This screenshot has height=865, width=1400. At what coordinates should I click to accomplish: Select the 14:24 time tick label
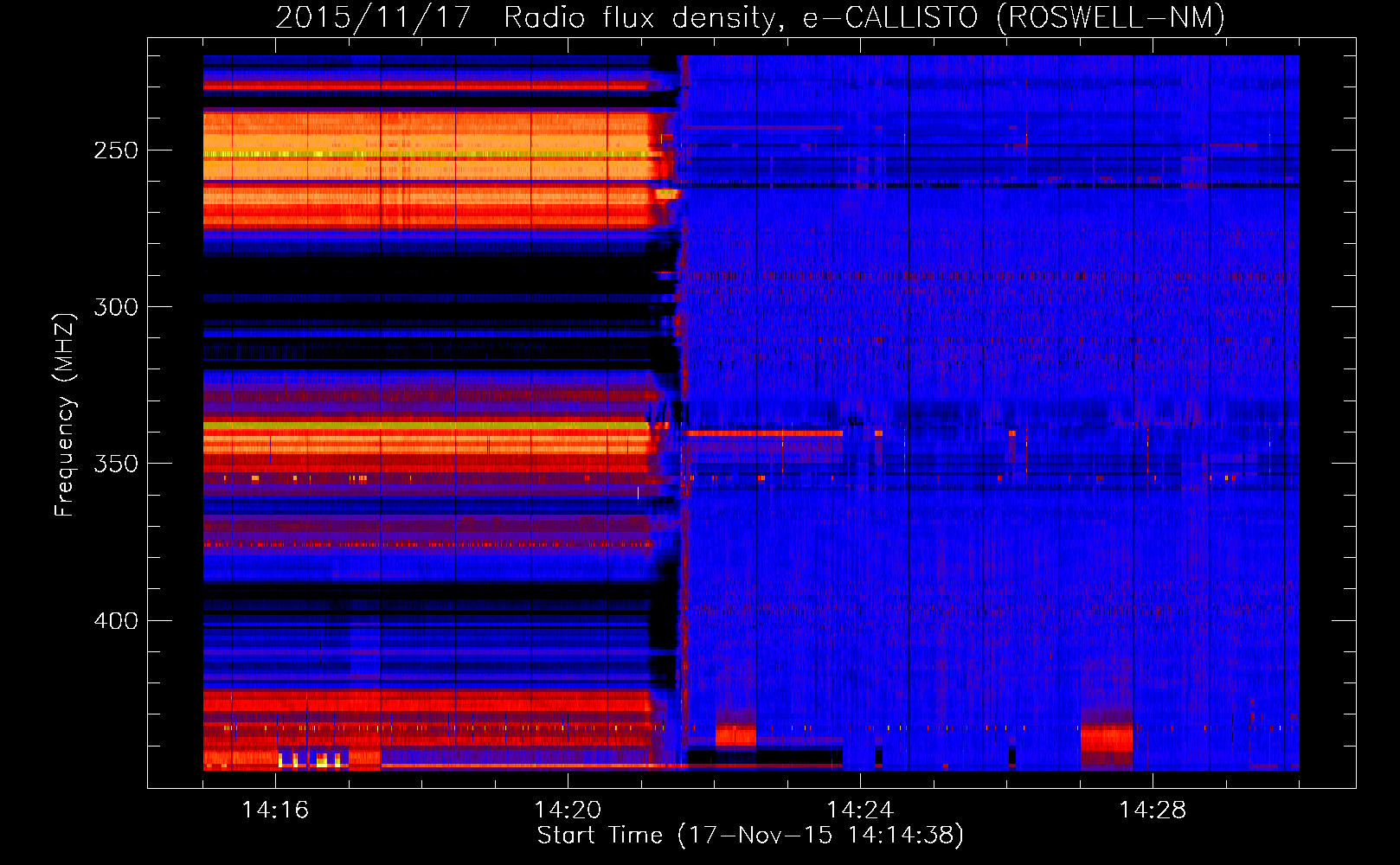[x=859, y=811]
